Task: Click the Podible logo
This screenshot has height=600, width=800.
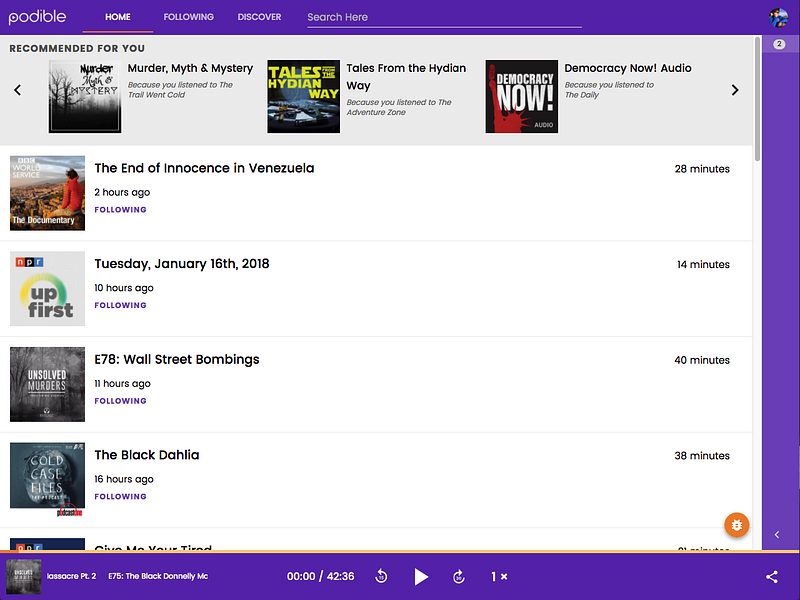Action: pos(37,17)
